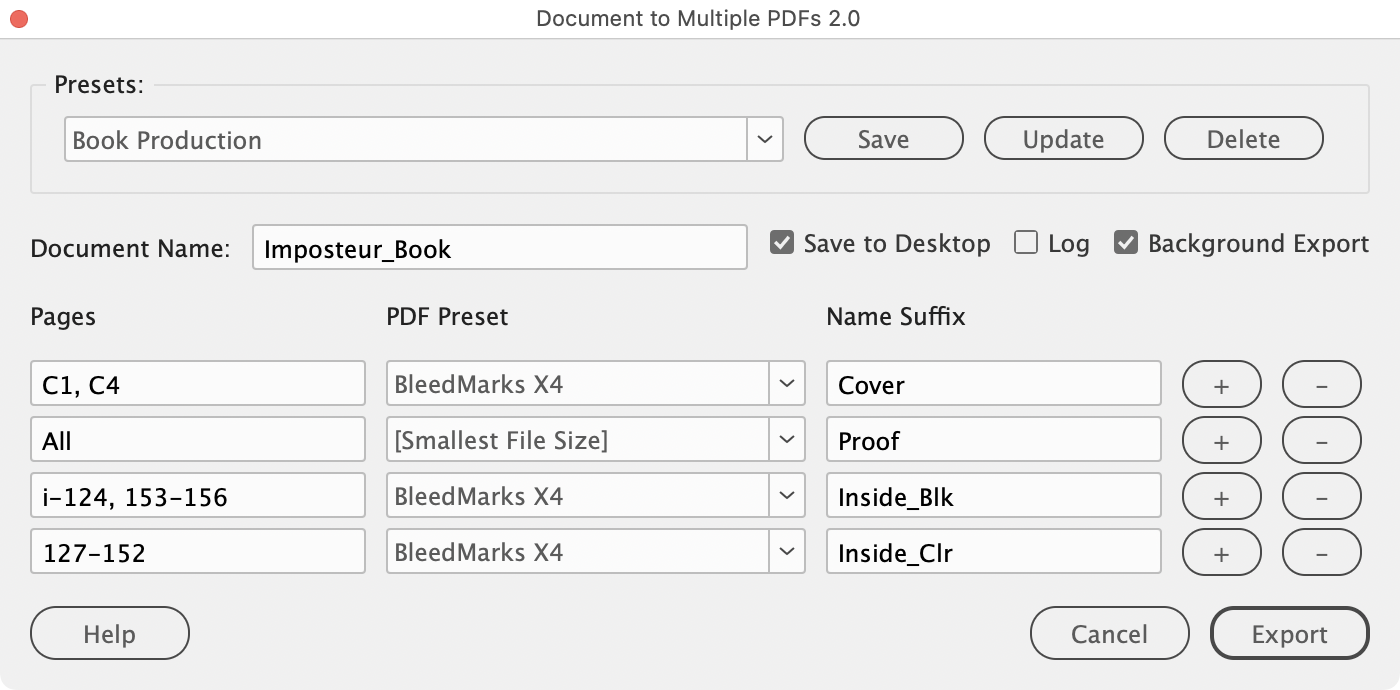Click the Pages field containing 127-152
Screen dimensions: 1400x690
(x=198, y=552)
